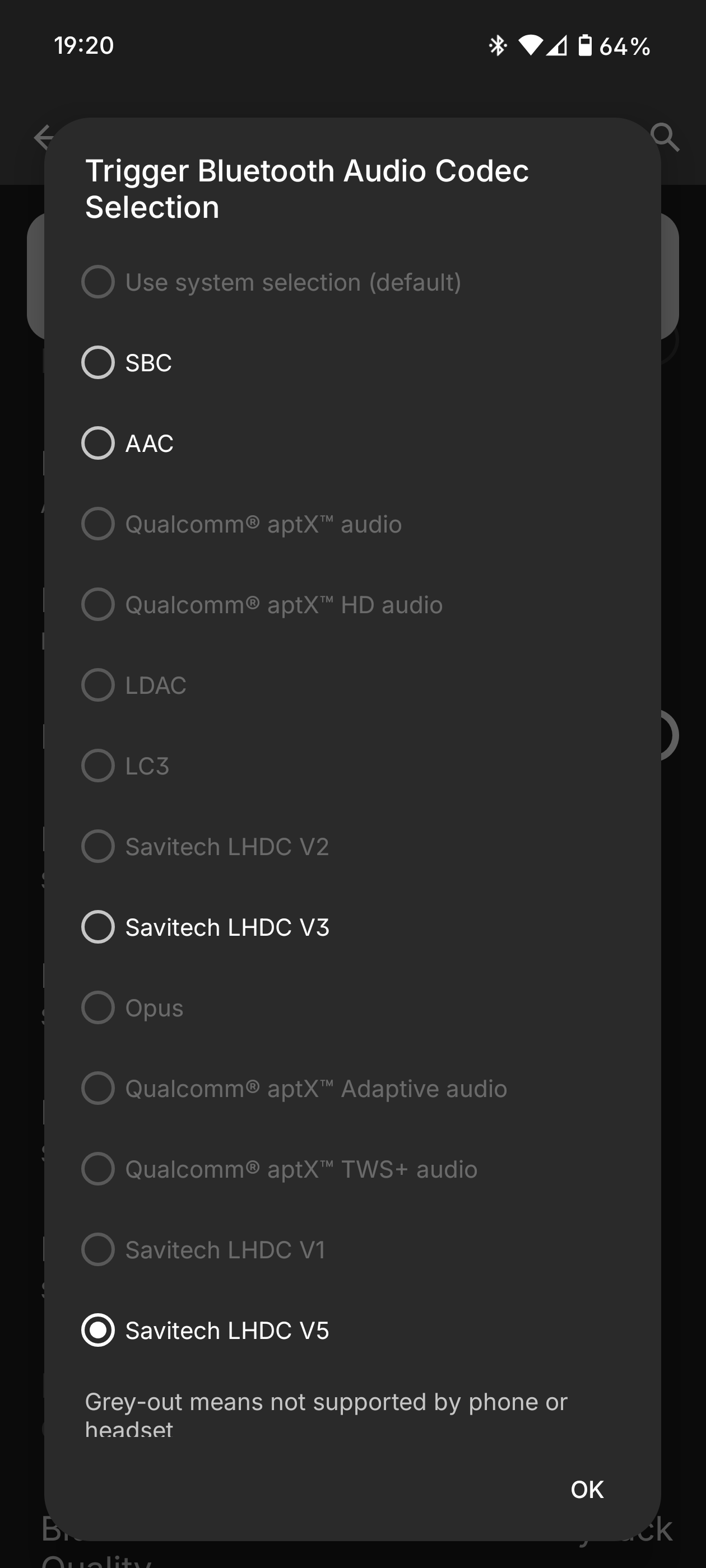
Task: Select Savitech LHDC V2 option
Action: (x=98, y=847)
